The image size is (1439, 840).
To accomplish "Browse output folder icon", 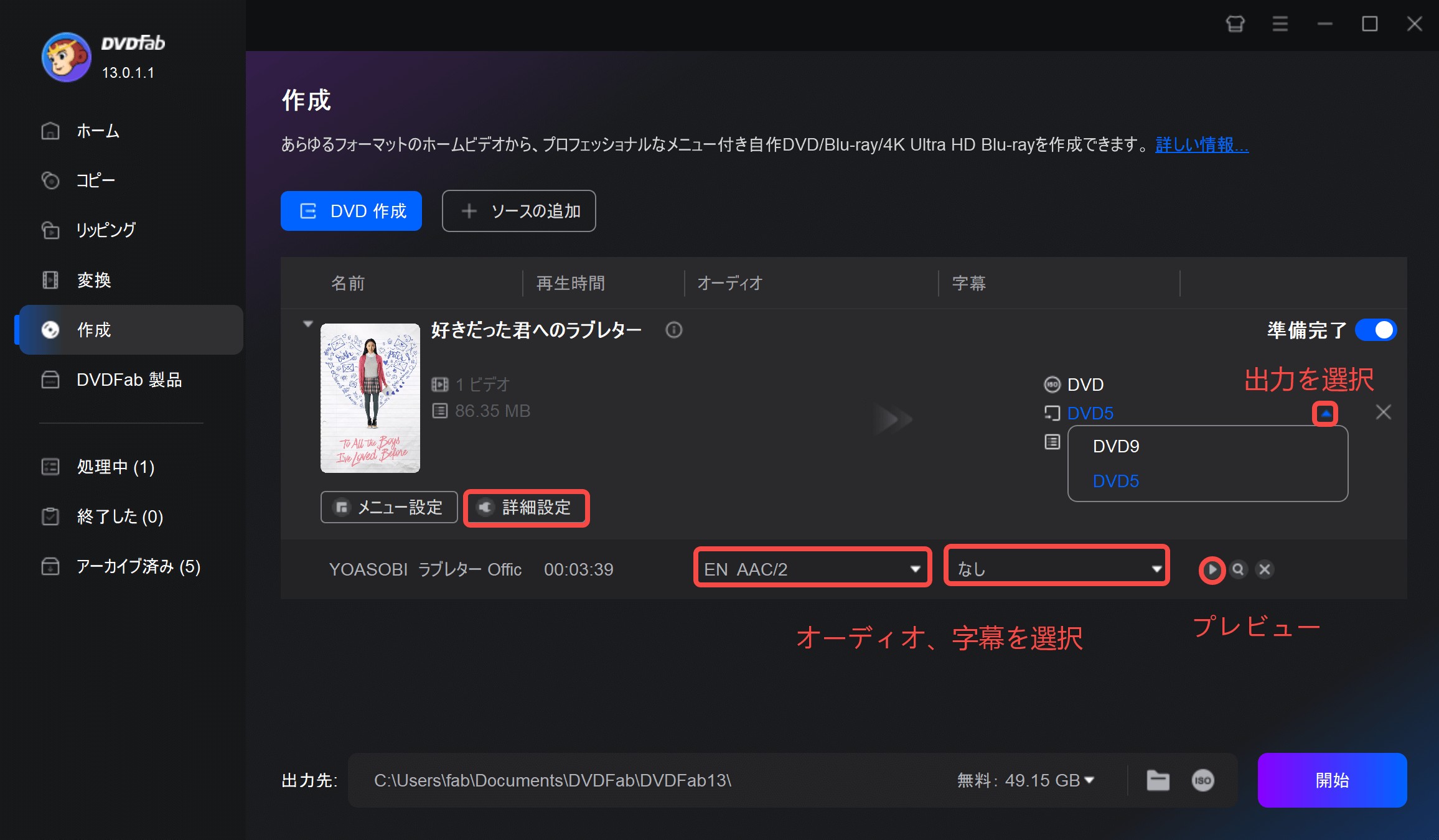I will click(1158, 780).
